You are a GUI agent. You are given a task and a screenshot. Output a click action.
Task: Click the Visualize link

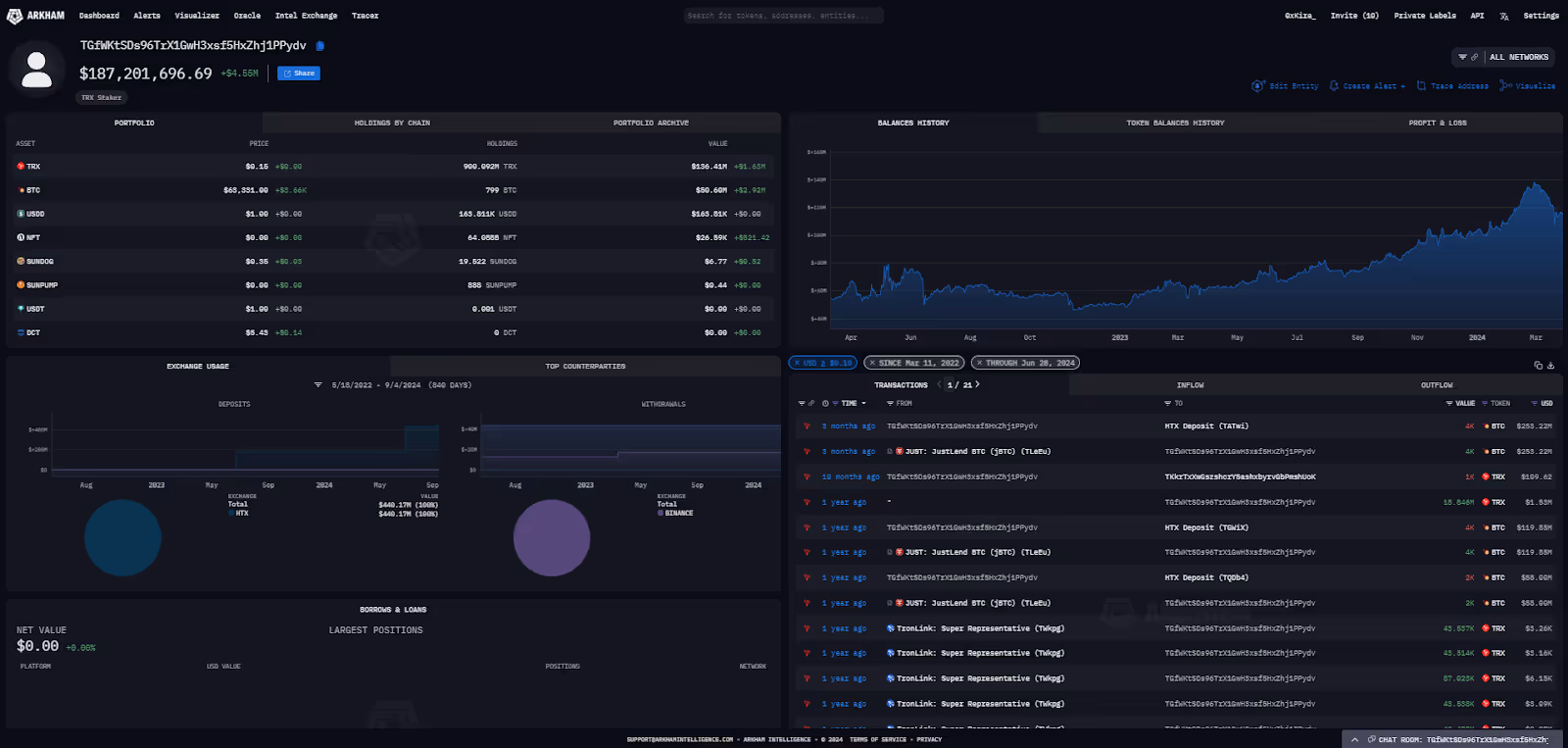pyautogui.click(x=1528, y=86)
